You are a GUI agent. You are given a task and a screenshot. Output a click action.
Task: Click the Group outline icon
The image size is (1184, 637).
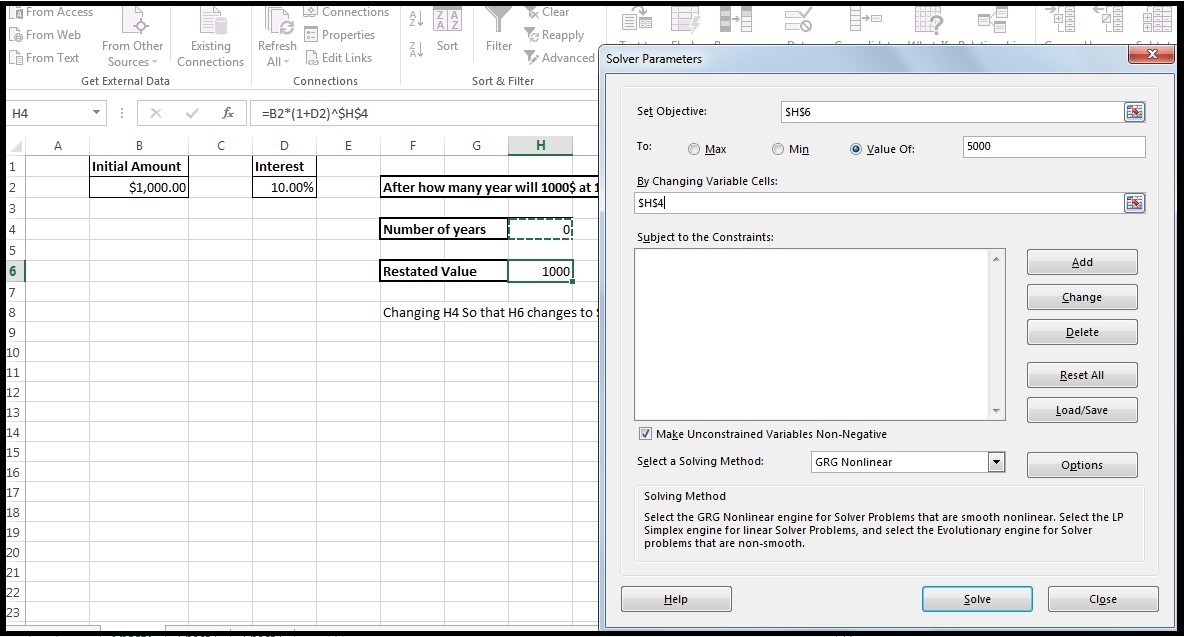1060,18
